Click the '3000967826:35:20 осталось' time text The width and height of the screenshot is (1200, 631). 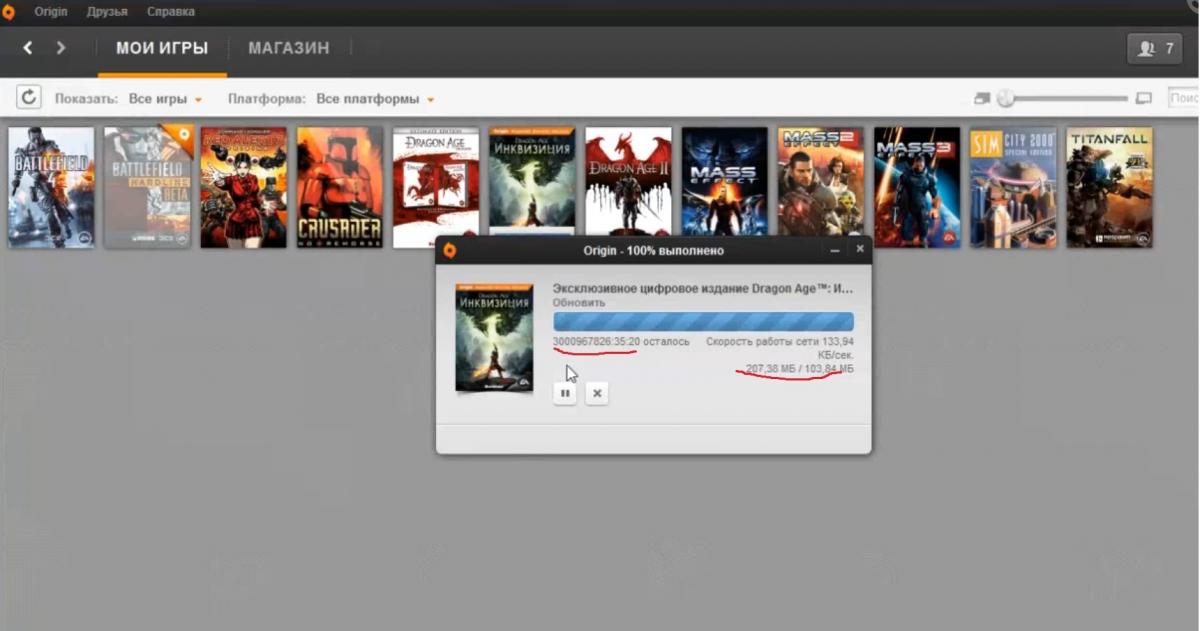[621, 342]
